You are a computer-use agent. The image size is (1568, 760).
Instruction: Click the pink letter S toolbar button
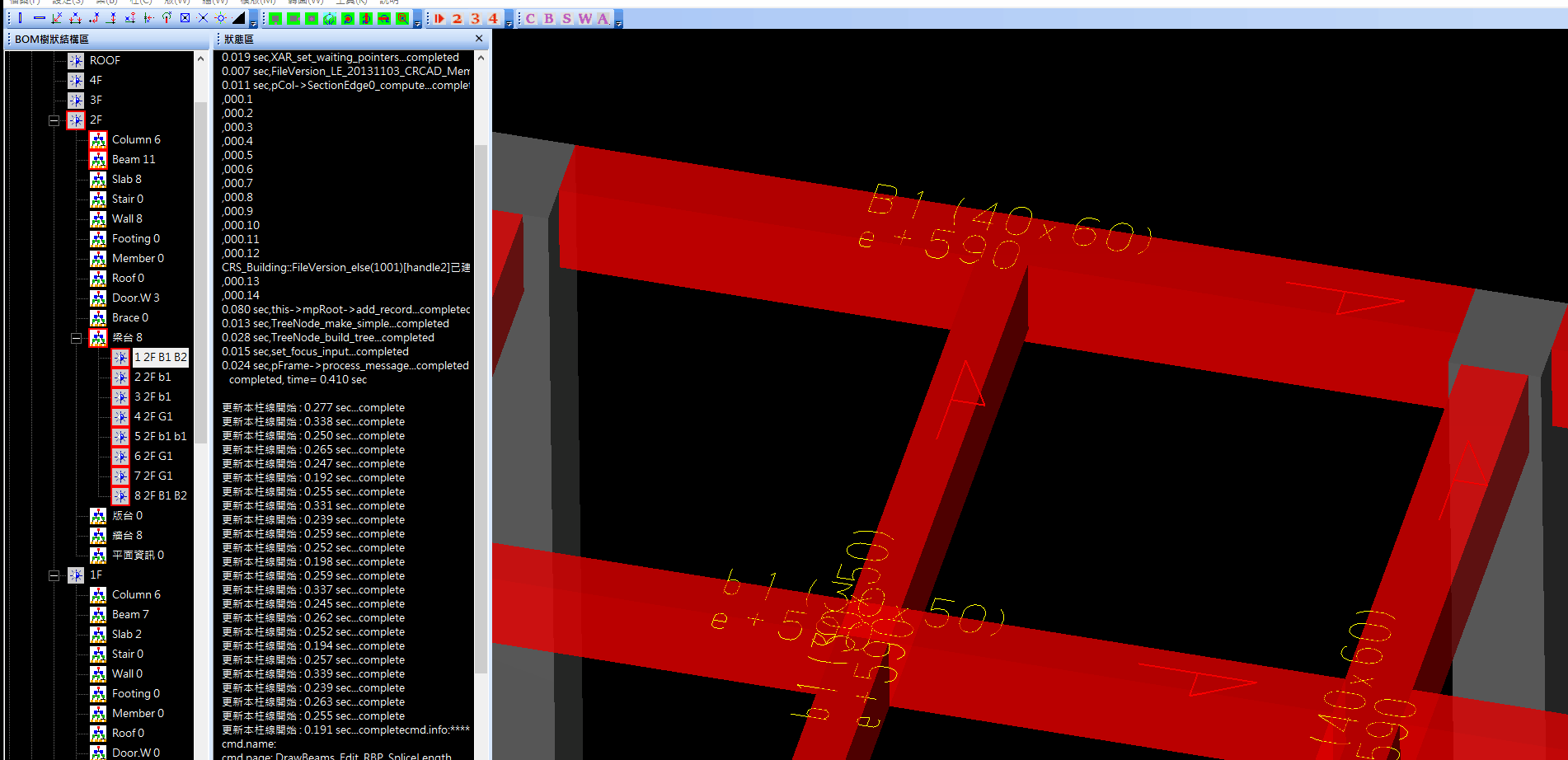tap(566, 18)
